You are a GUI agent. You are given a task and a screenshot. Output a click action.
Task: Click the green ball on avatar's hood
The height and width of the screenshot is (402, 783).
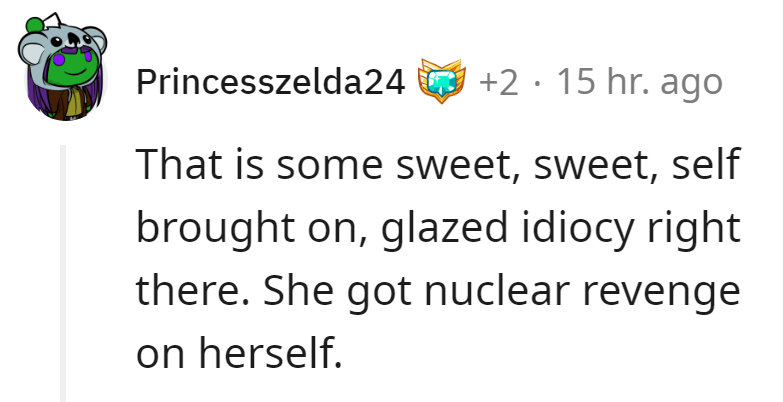(34, 25)
